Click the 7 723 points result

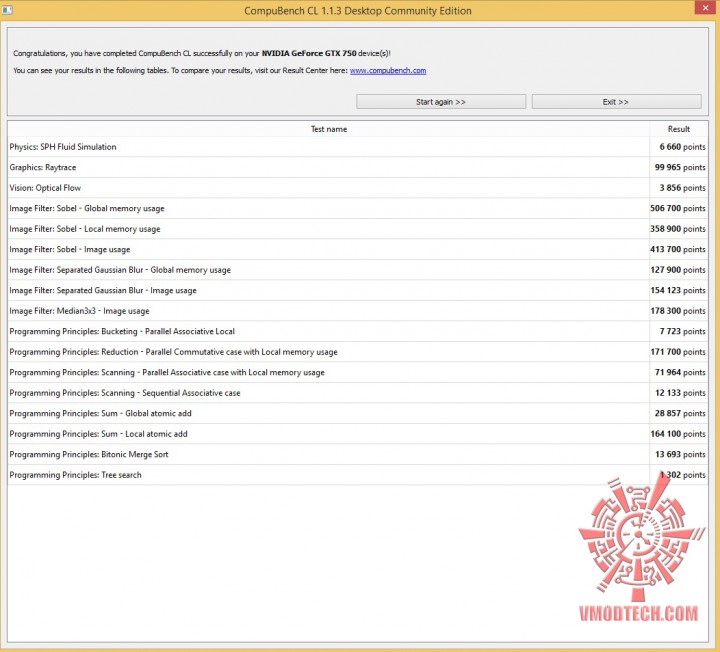coord(682,332)
